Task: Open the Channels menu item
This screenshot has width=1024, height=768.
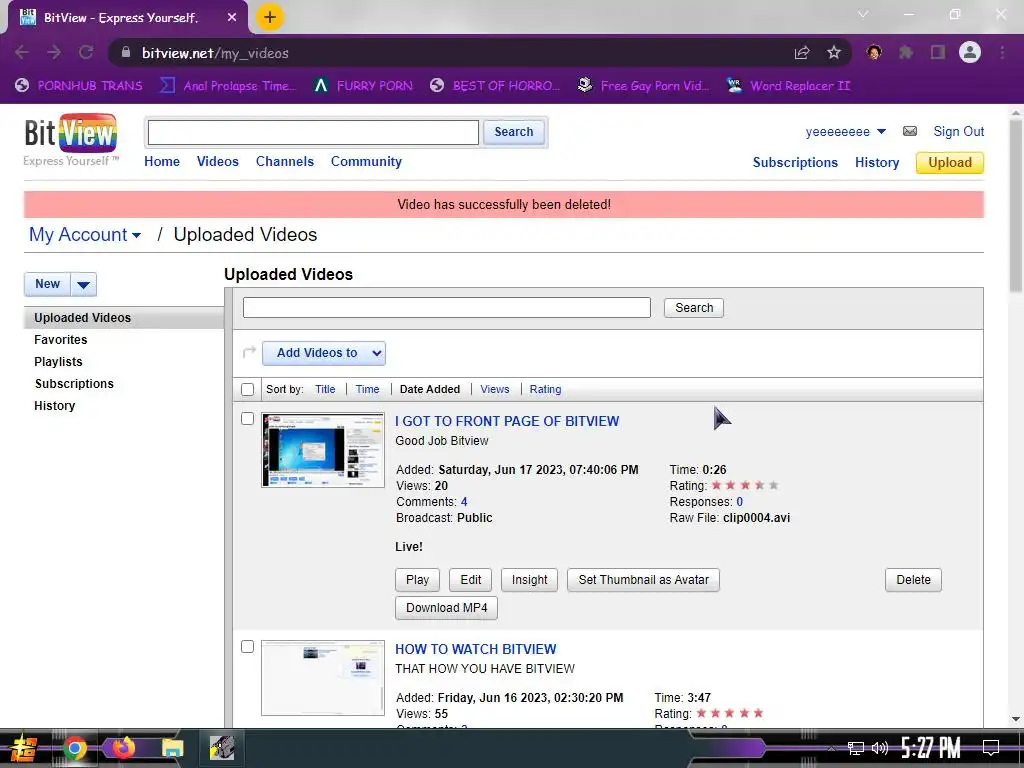Action: (285, 161)
